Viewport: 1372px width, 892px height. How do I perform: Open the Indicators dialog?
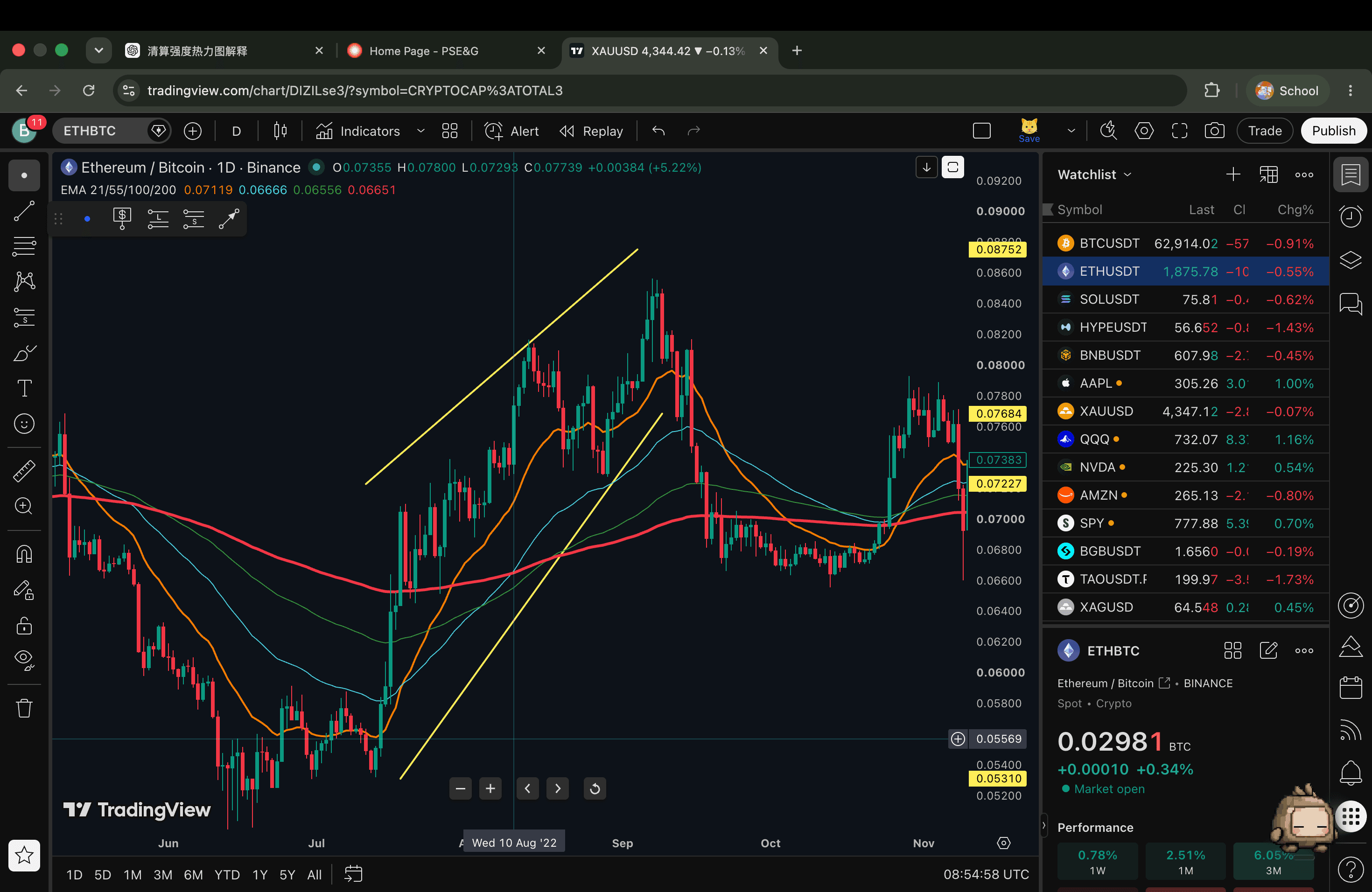click(x=357, y=131)
